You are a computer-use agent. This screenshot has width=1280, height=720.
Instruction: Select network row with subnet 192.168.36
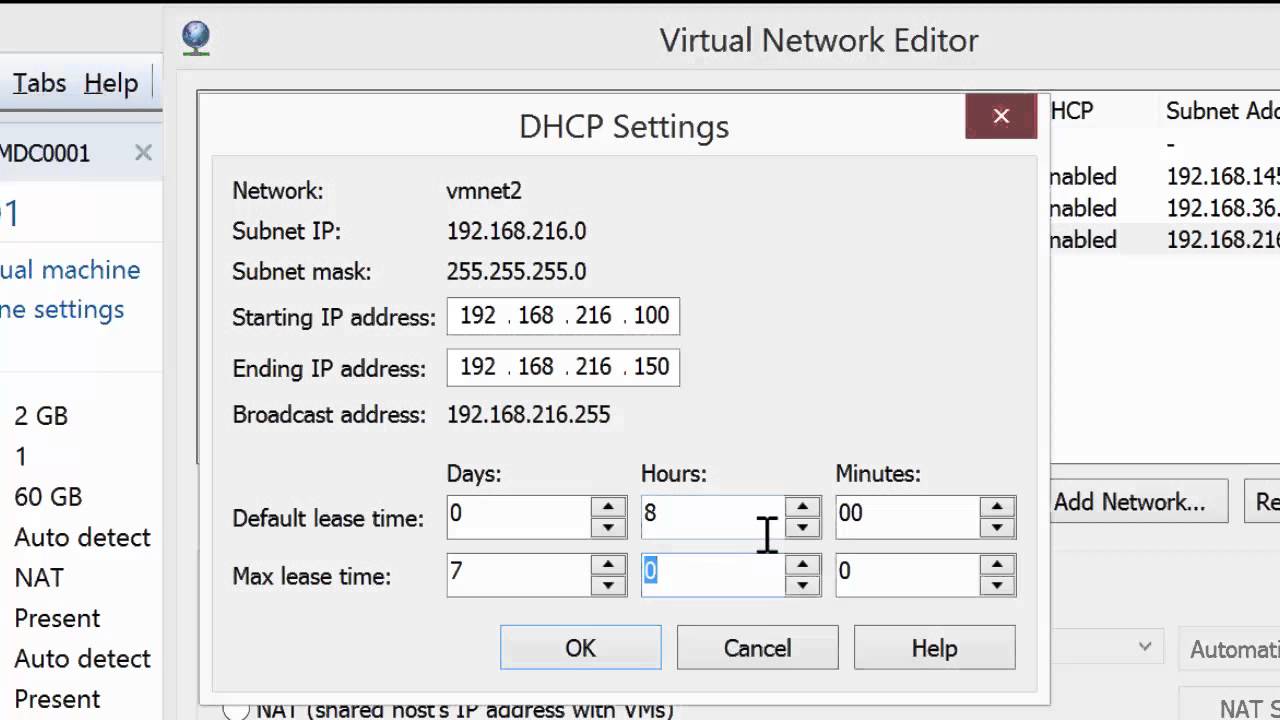pyautogui.click(x=1164, y=209)
